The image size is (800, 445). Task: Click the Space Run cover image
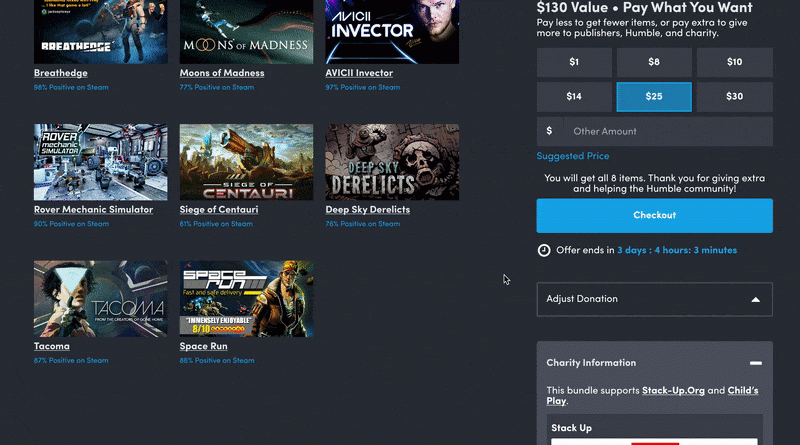pos(246,299)
